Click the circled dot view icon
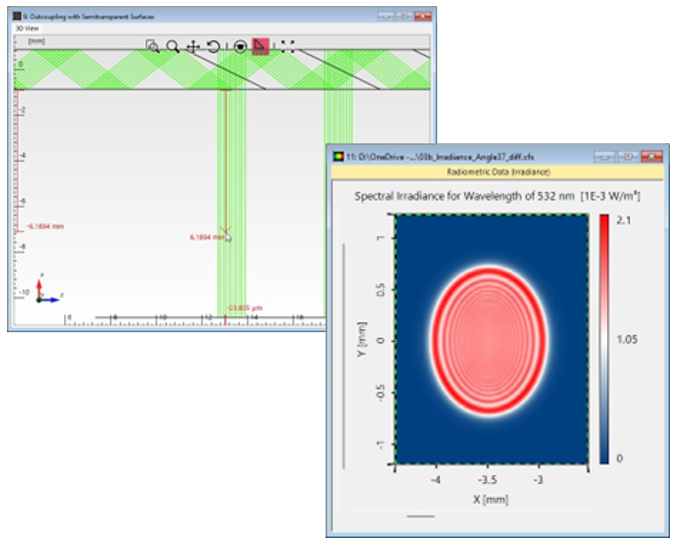This screenshot has height=544, width=675. click(x=240, y=46)
